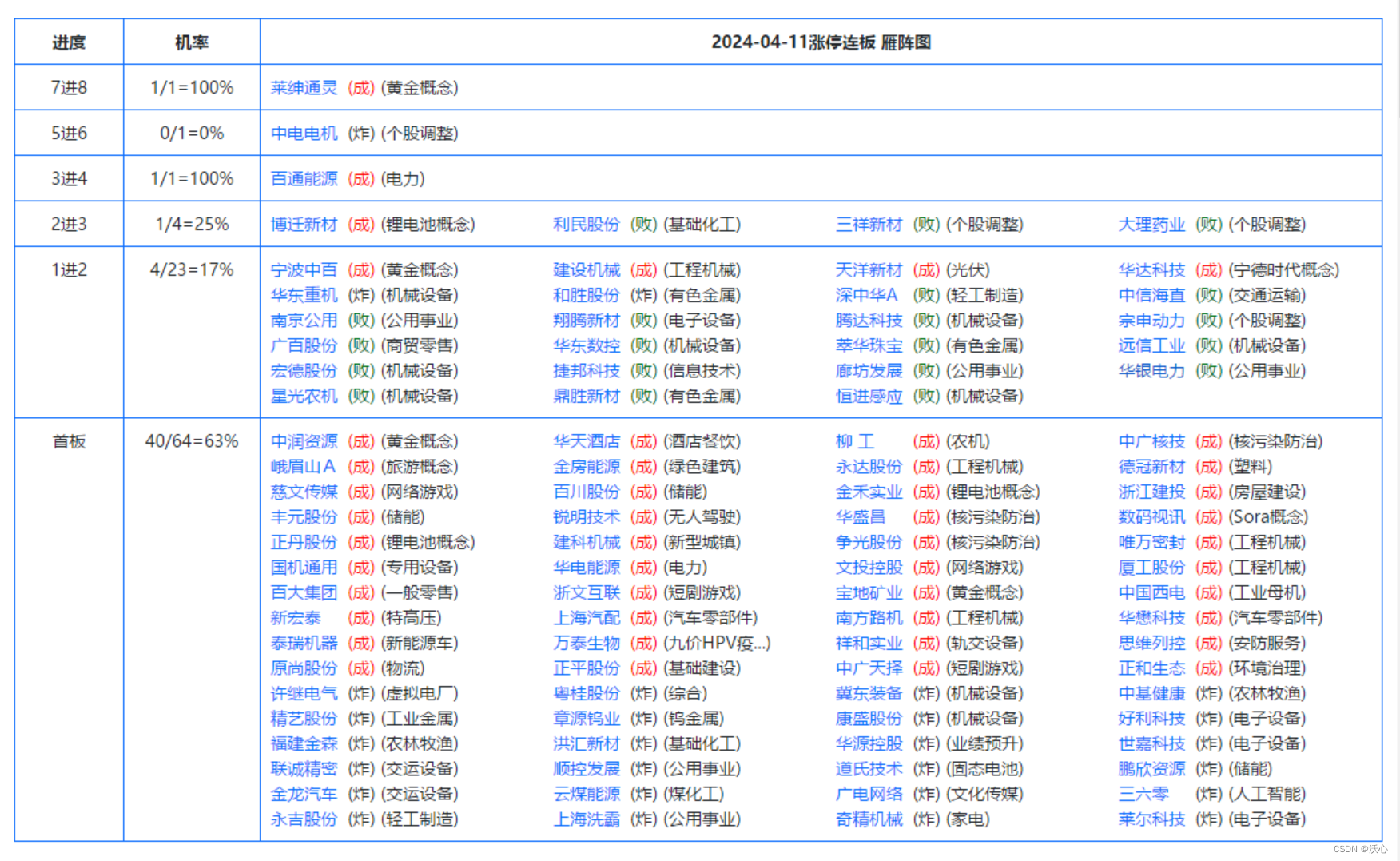This screenshot has width=1400, height=861.
Task: Open the 万泰生物 link
Action: pos(587,644)
